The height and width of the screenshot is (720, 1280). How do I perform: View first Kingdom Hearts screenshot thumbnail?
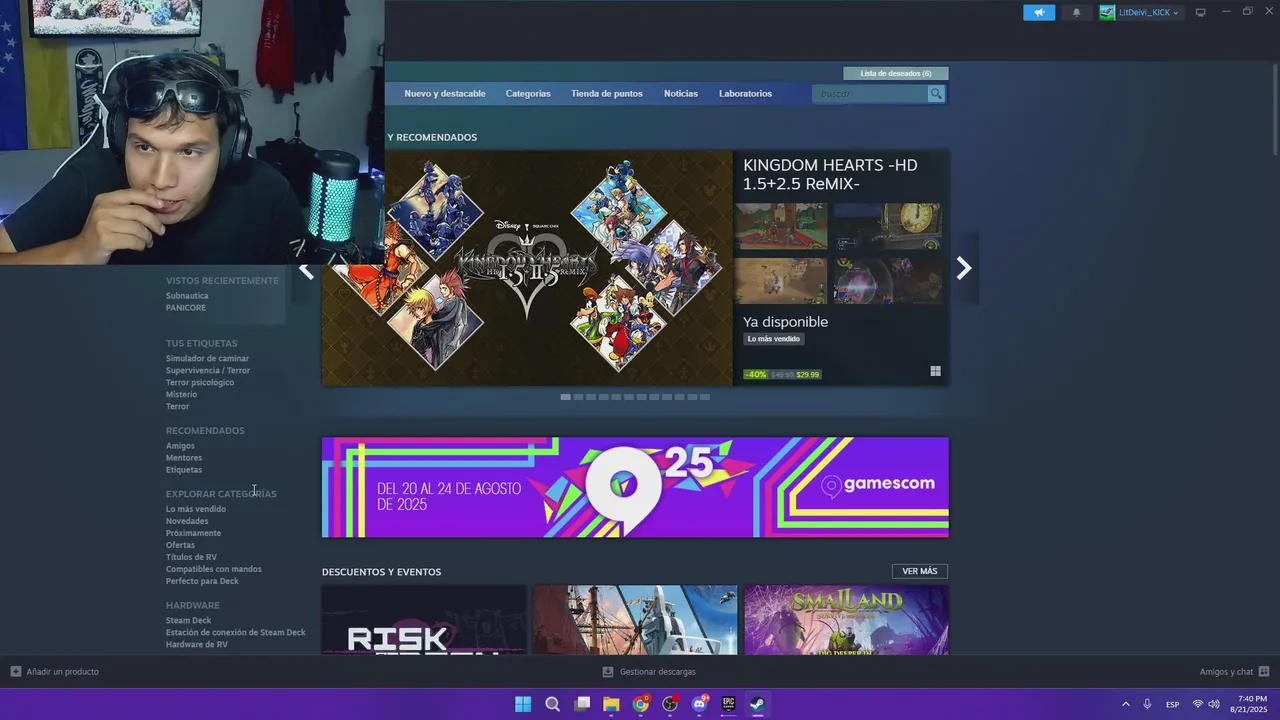781,226
